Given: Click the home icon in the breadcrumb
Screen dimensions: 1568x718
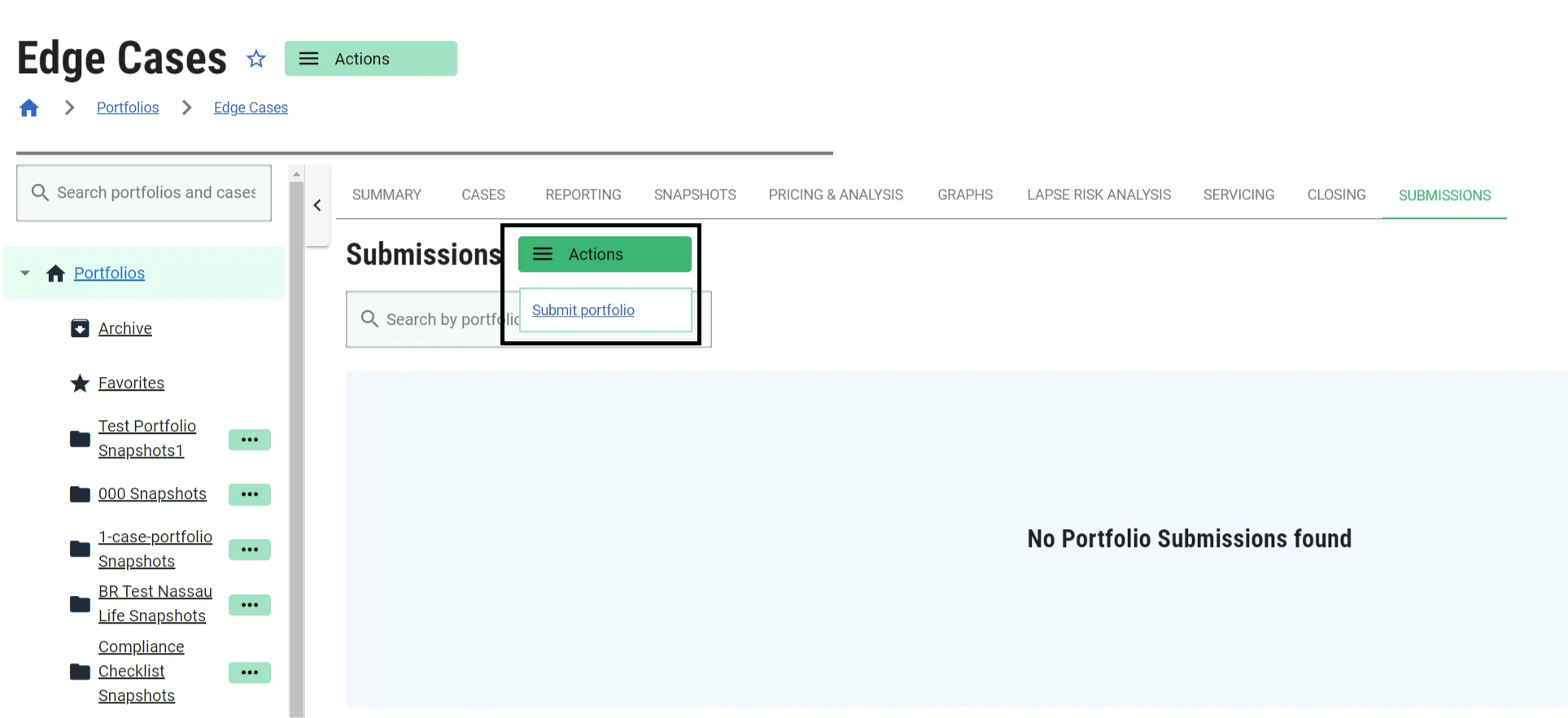Looking at the screenshot, I should tap(29, 107).
